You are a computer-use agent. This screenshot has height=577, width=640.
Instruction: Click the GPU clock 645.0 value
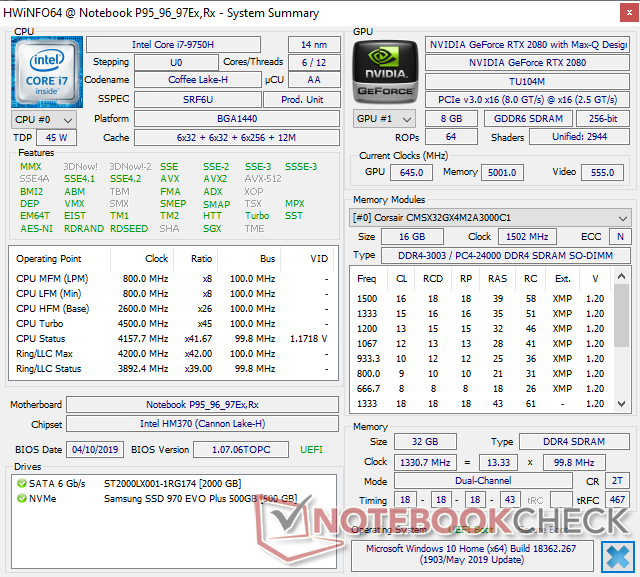411,173
